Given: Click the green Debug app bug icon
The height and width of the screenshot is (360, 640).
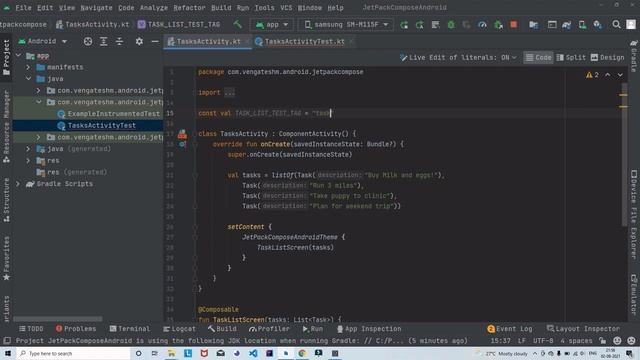Looking at the screenshot, I should 451,25.
